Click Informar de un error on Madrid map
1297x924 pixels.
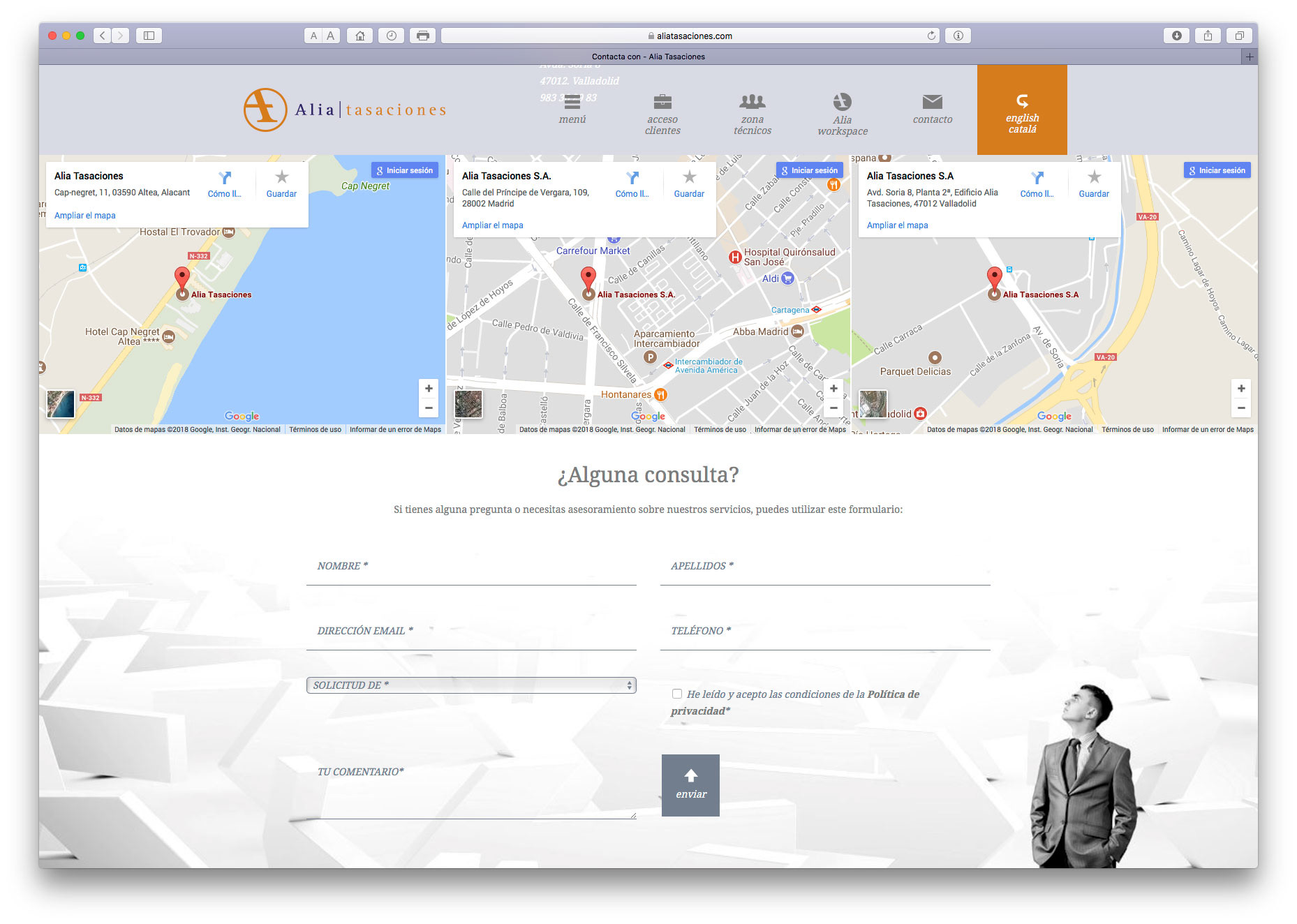click(x=800, y=430)
